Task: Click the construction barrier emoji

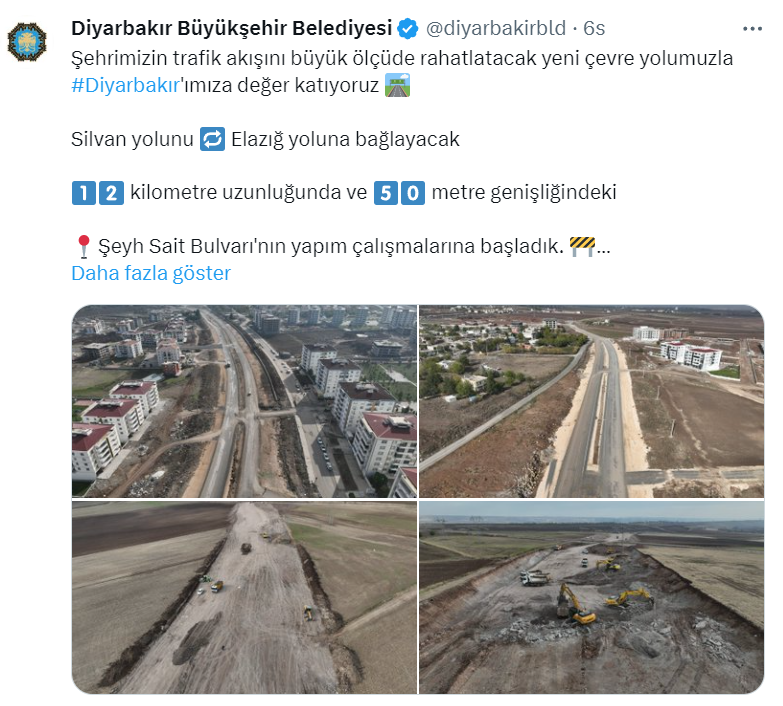Action: click(x=582, y=246)
